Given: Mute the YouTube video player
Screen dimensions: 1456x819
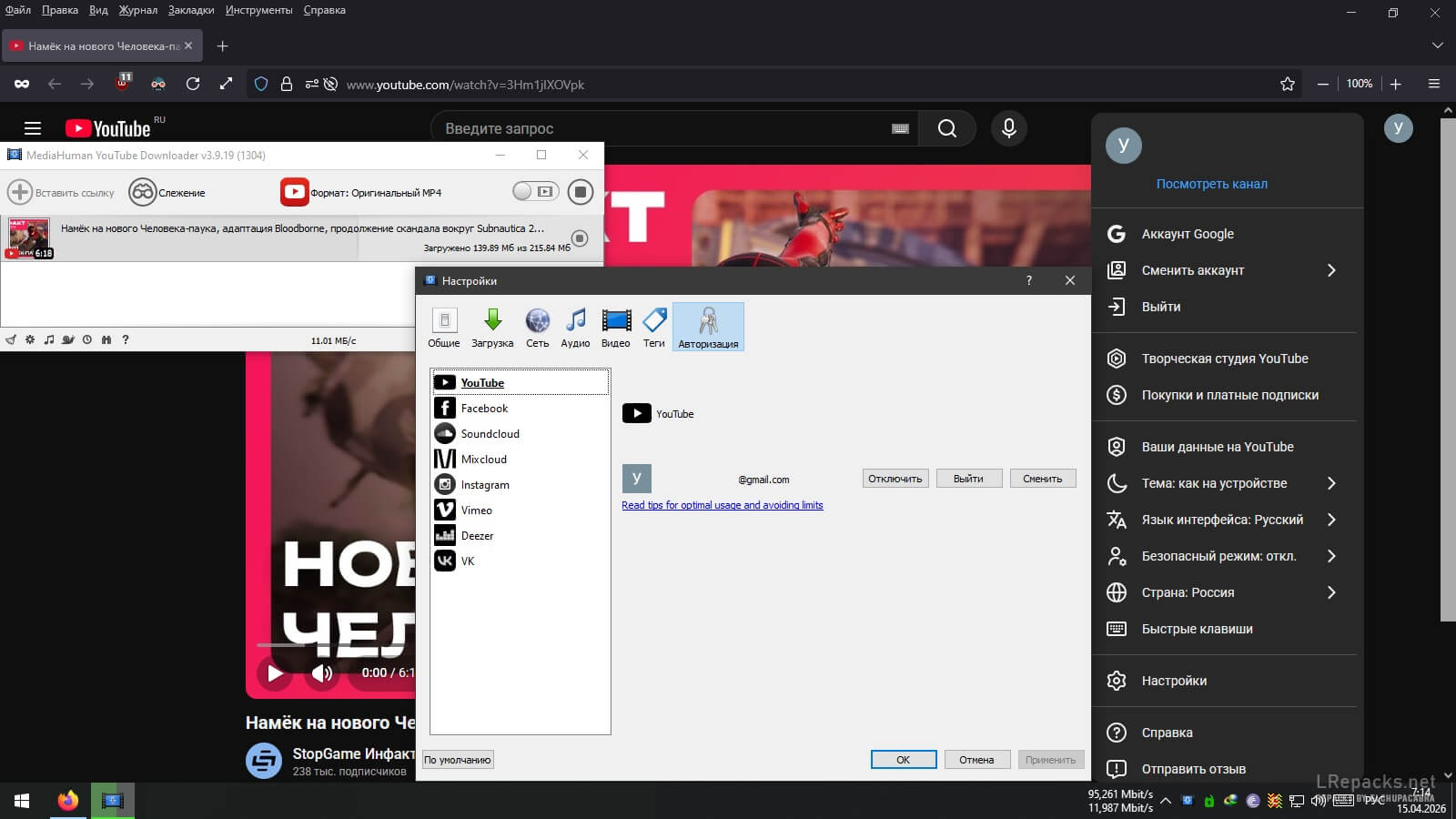Looking at the screenshot, I should (322, 672).
